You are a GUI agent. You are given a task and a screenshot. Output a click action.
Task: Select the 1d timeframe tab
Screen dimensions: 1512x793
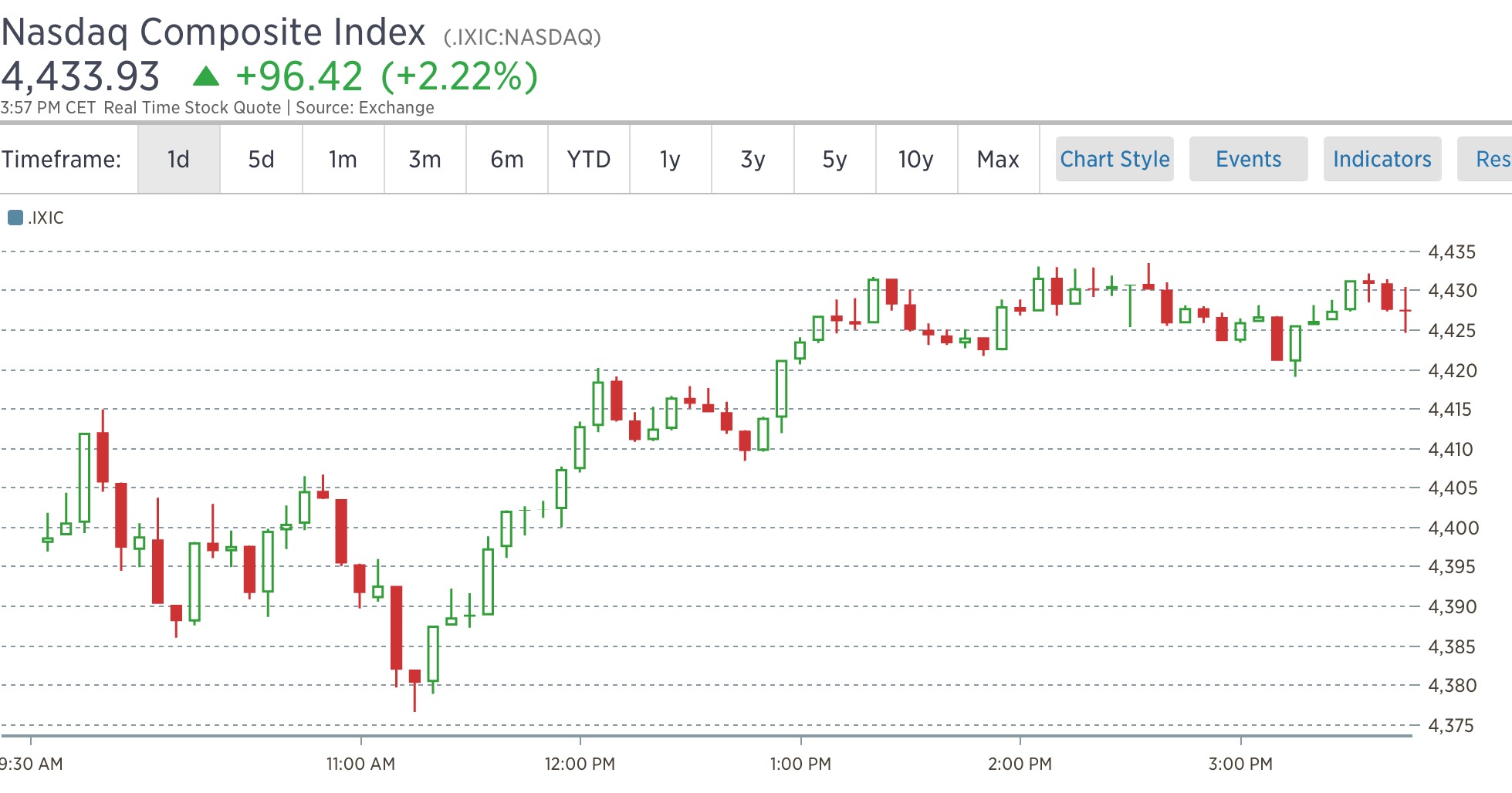tap(179, 159)
